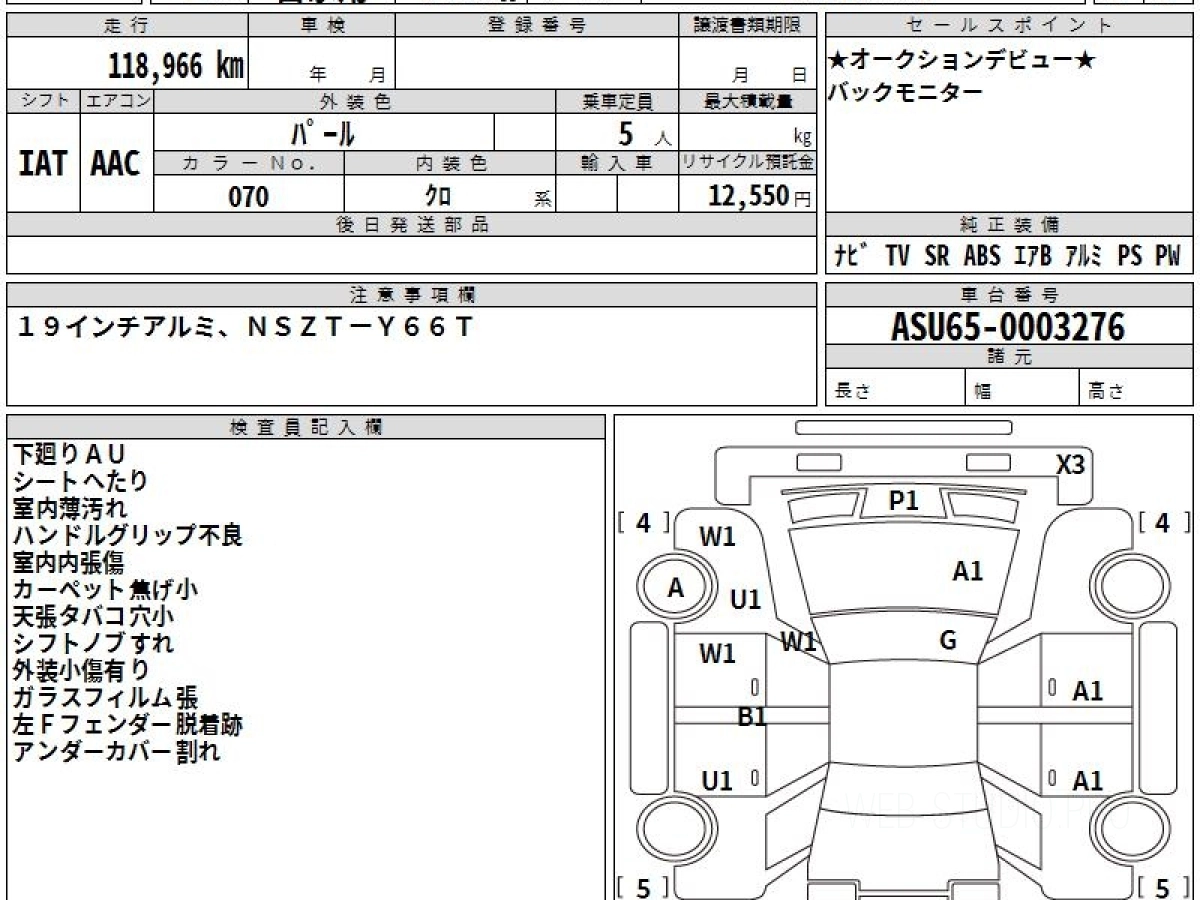The image size is (1200, 900).
Task: Select the 室内薄汚れ inspector note
Action: [x=69, y=508]
